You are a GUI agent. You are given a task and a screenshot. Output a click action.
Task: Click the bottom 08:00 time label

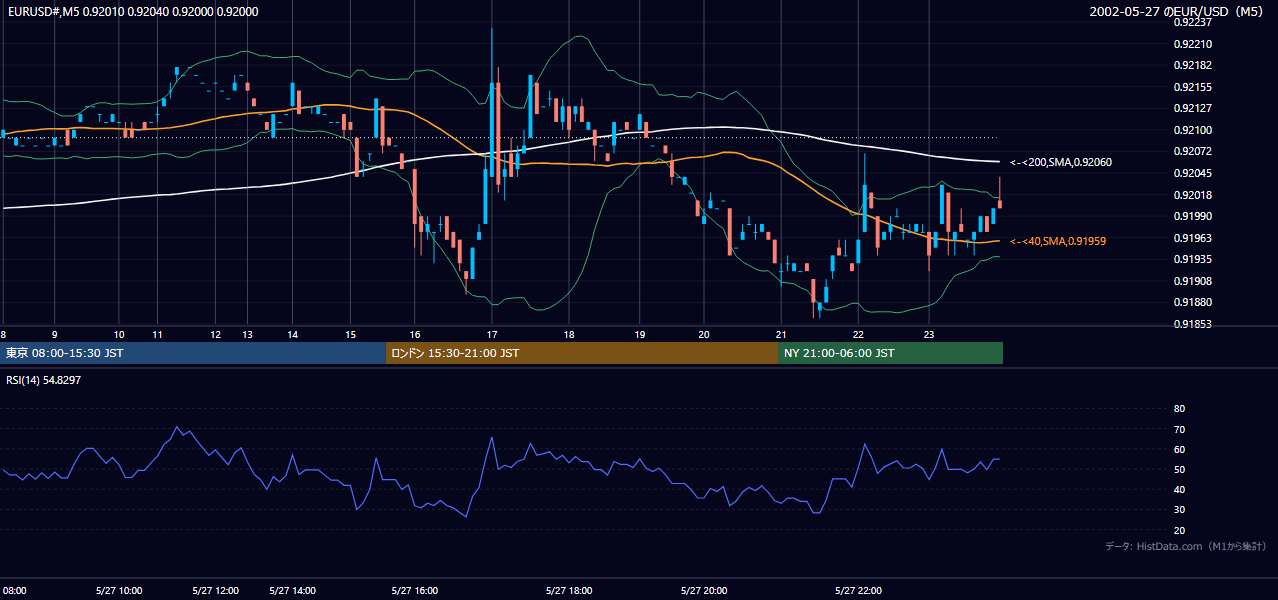[x=14, y=591]
